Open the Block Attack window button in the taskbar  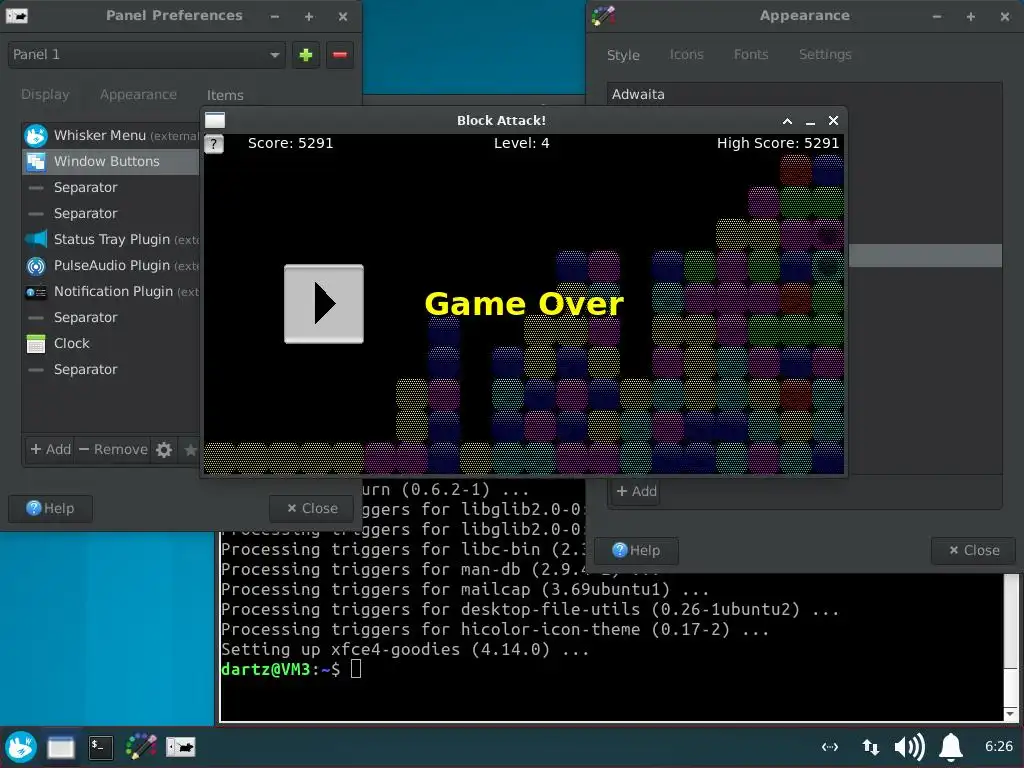pyautogui.click(x=61, y=747)
